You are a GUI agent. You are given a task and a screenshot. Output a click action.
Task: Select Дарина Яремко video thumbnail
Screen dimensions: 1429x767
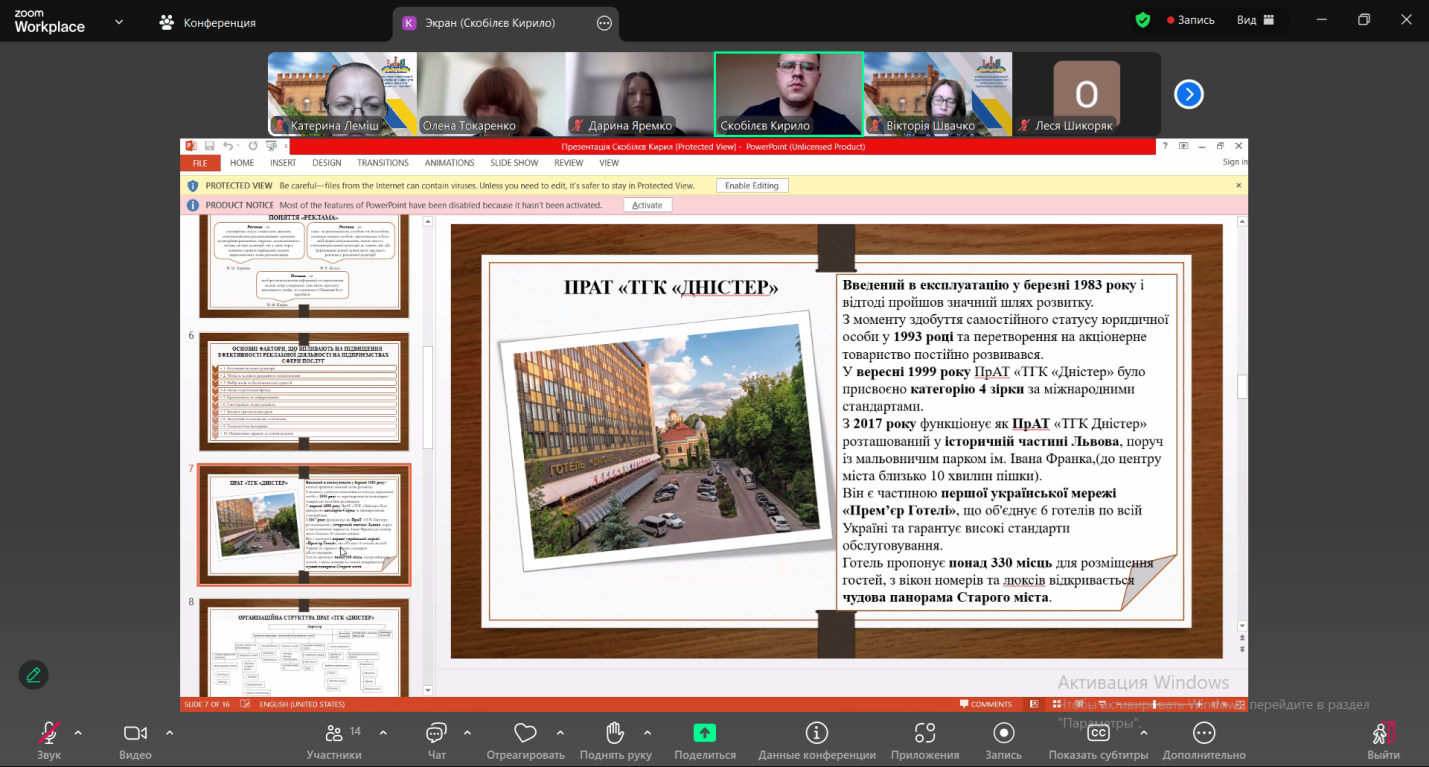pos(640,94)
